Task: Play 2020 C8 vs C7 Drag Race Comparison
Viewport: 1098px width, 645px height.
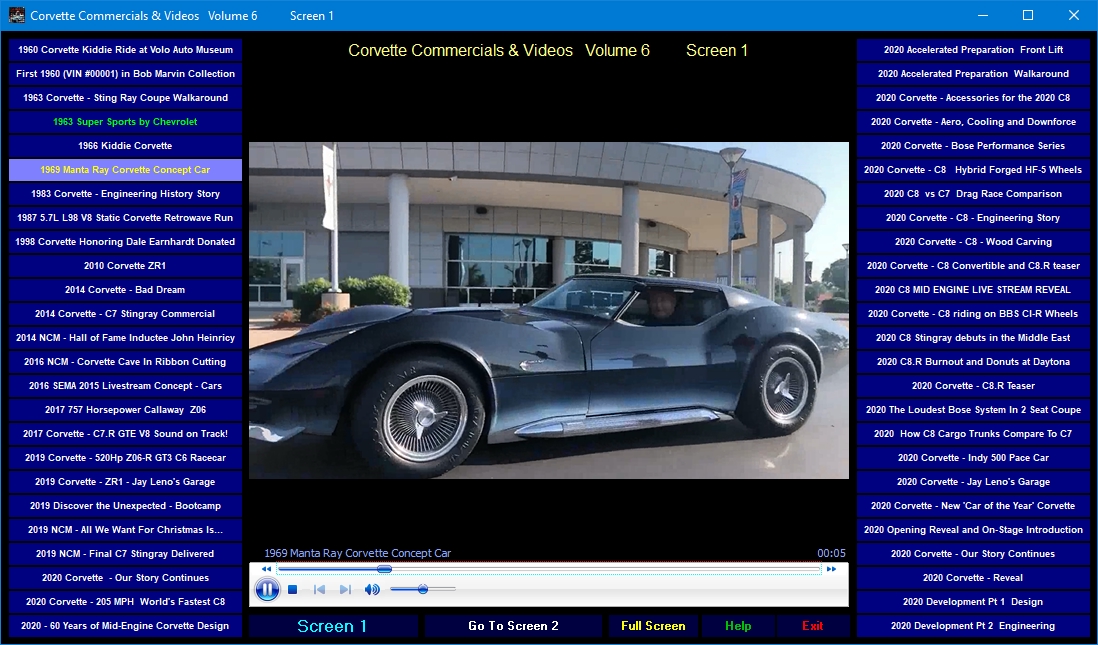Action: 973,194
